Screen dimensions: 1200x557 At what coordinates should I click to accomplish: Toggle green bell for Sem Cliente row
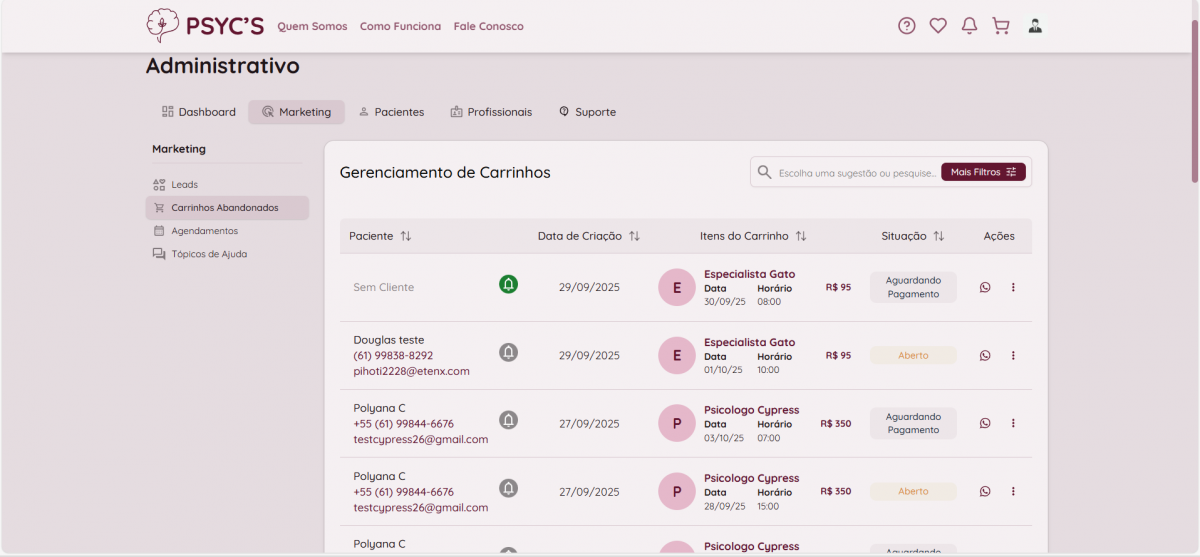point(508,285)
